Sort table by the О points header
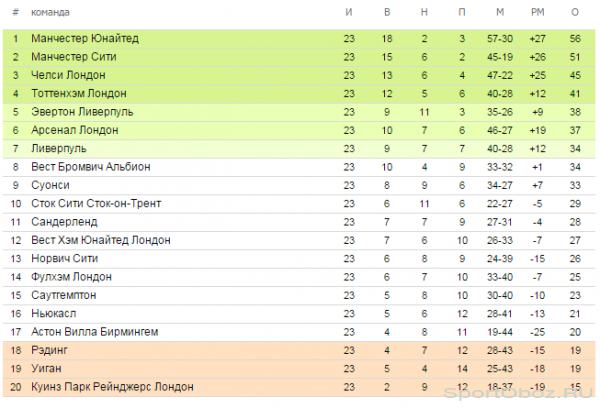Viewport: 600px width, 408px height. (575, 13)
